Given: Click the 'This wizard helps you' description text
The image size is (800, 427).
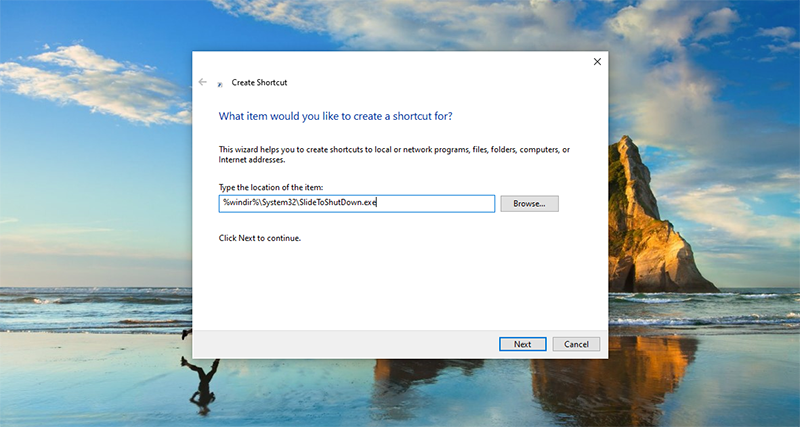Looking at the screenshot, I should point(394,155).
